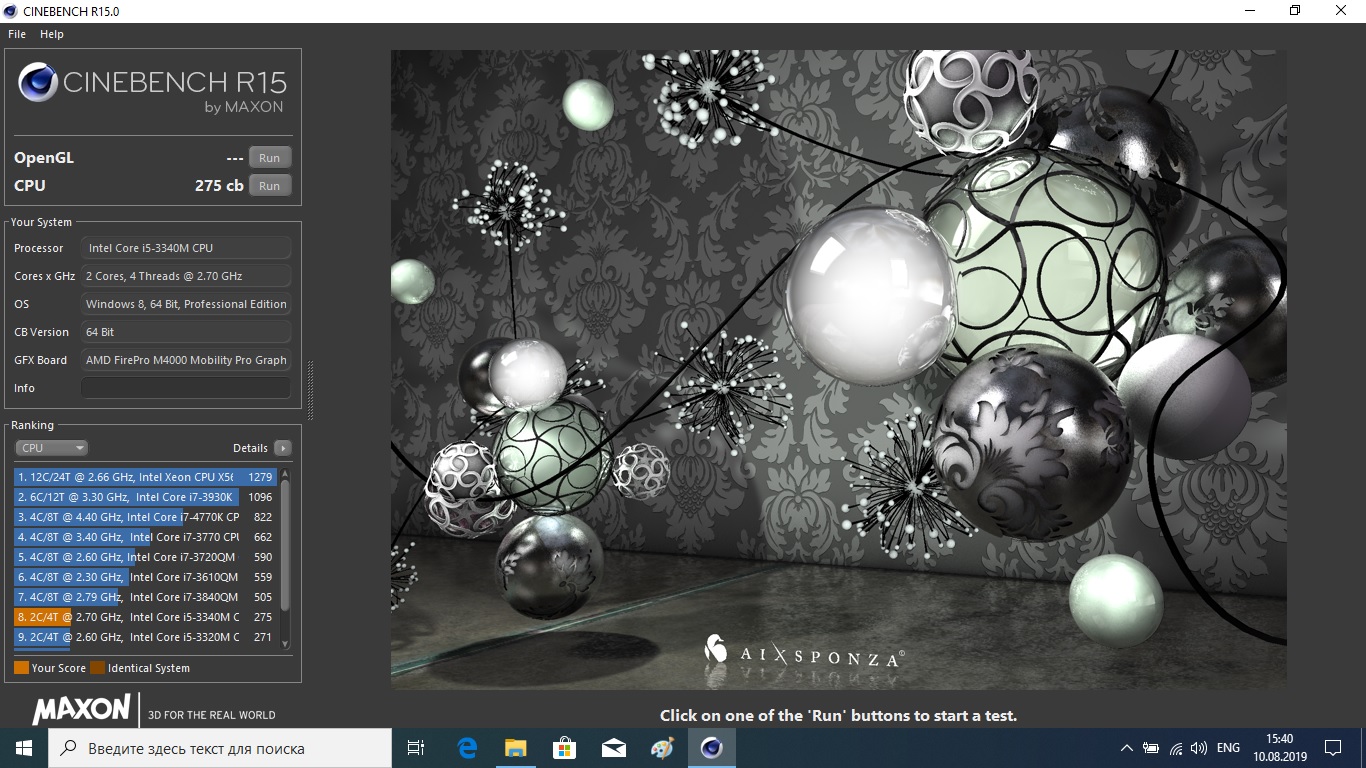This screenshot has width=1366, height=768.
Task: Click the CB Version value field
Action: click(186, 332)
